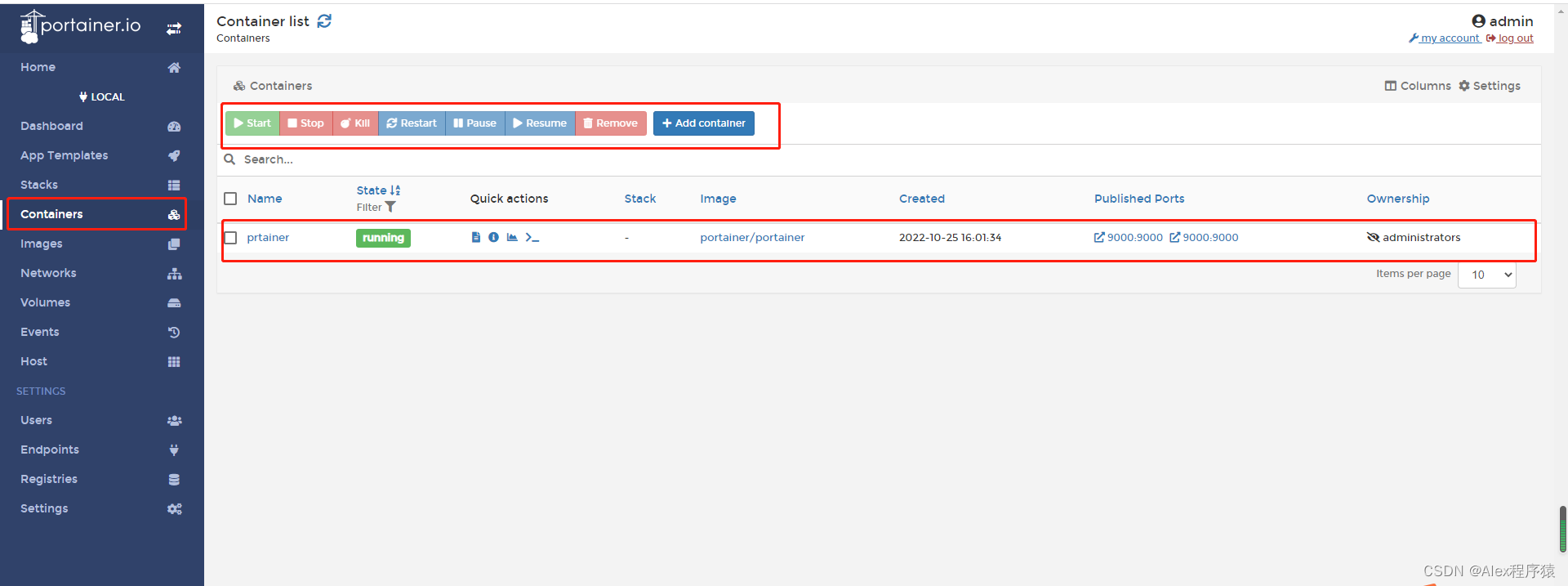
Task: Open the Dashboard menu item
Action: [101, 126]
